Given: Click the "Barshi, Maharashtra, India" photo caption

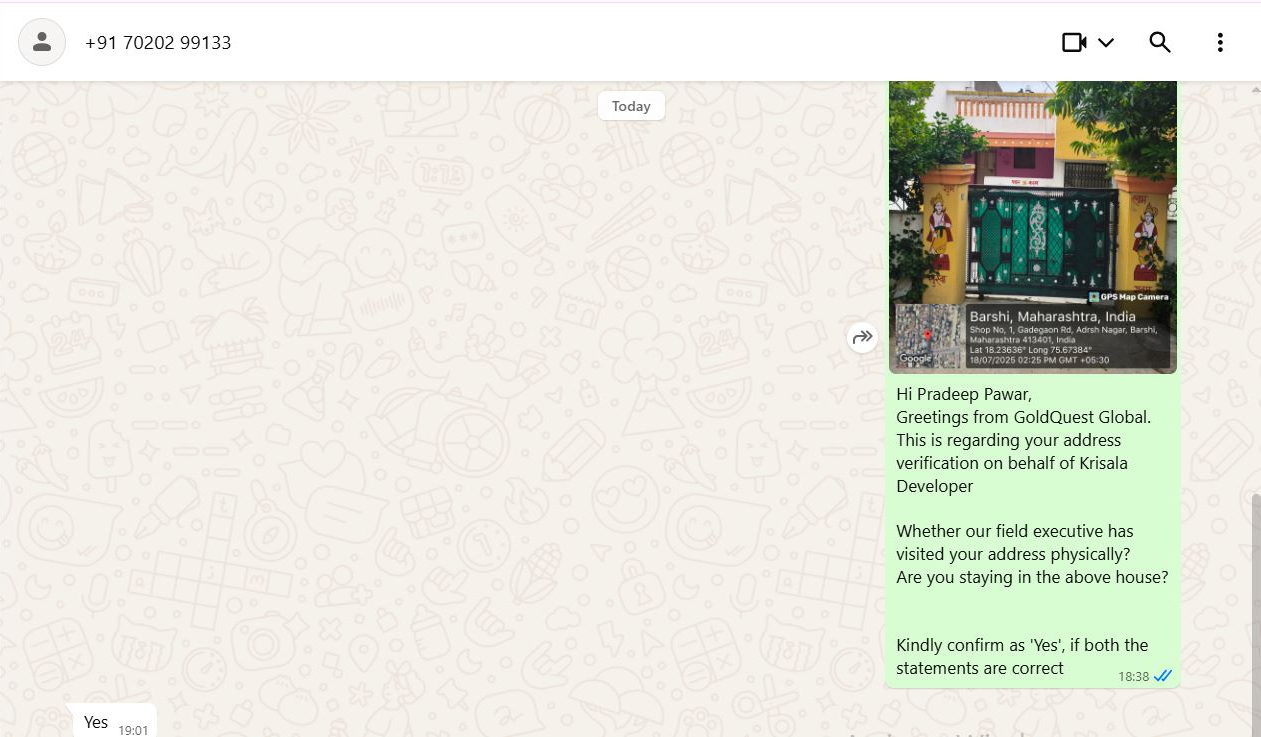Looking at the screenshot, I should point(1052,316).
